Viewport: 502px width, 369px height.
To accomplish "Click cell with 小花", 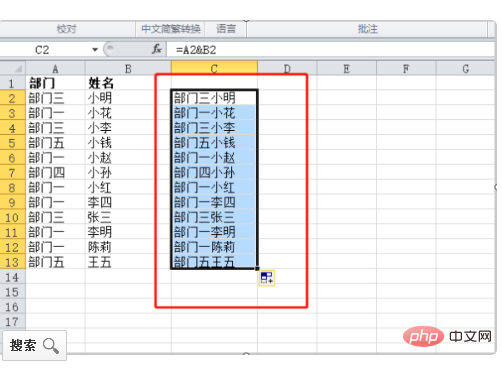I will (128, 113).
